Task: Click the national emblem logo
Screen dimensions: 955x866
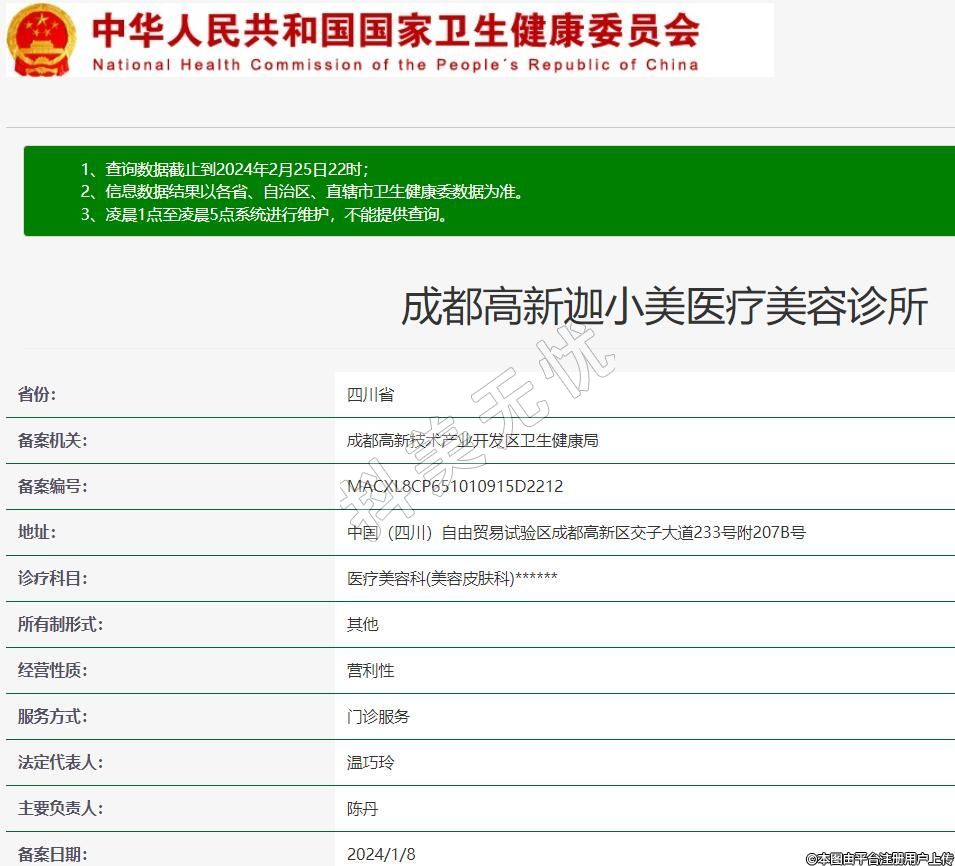Action: [x=41, y=39]
